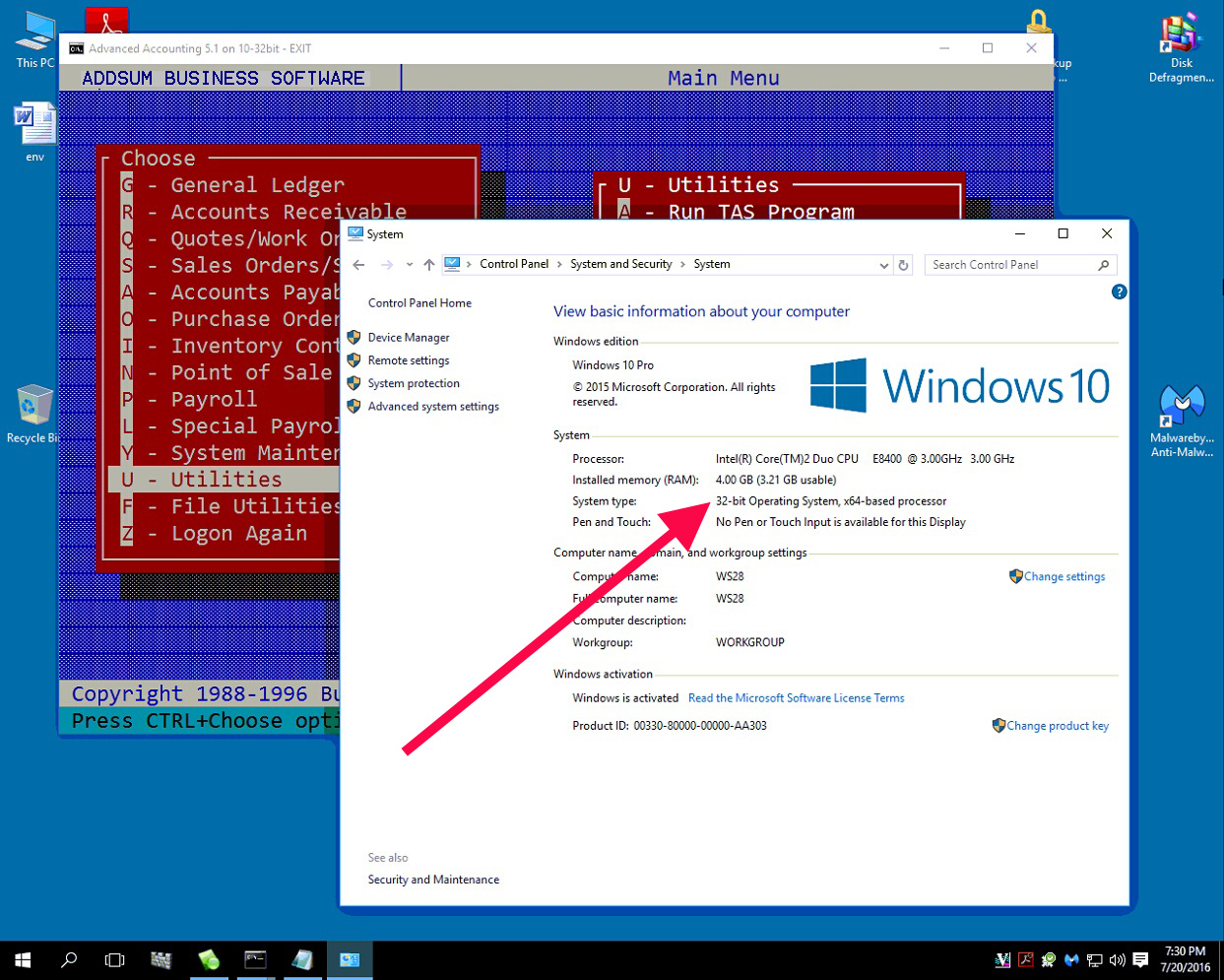The image size is (1224, 980).
Task: Click the help question mark in System window
Action: [x=1119, y=292]
